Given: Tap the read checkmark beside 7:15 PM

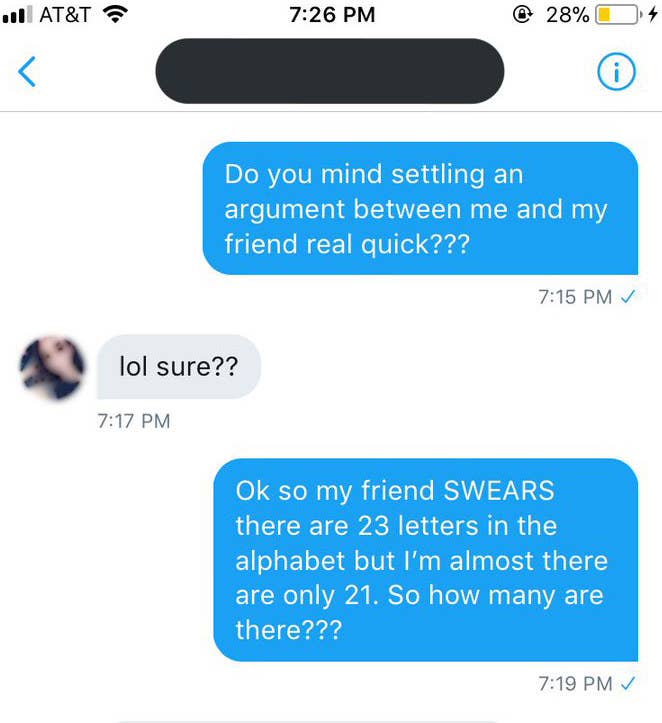Looking at the screenshot, I should (628, 296).
